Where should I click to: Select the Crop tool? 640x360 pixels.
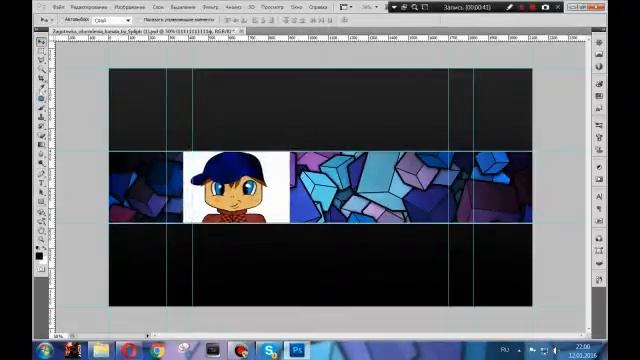point(41,78)
